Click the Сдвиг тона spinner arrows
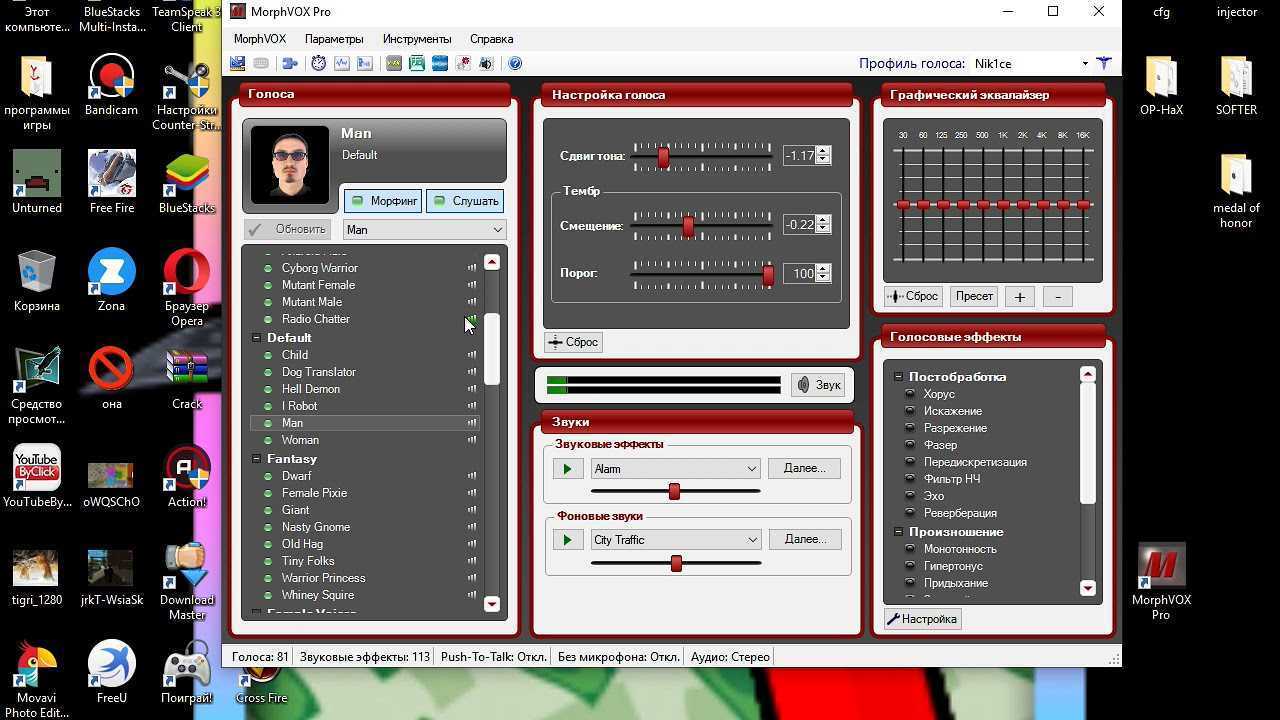Image resolution: width=1280 pixels, height=720 pixels. [x=823, y=155]
